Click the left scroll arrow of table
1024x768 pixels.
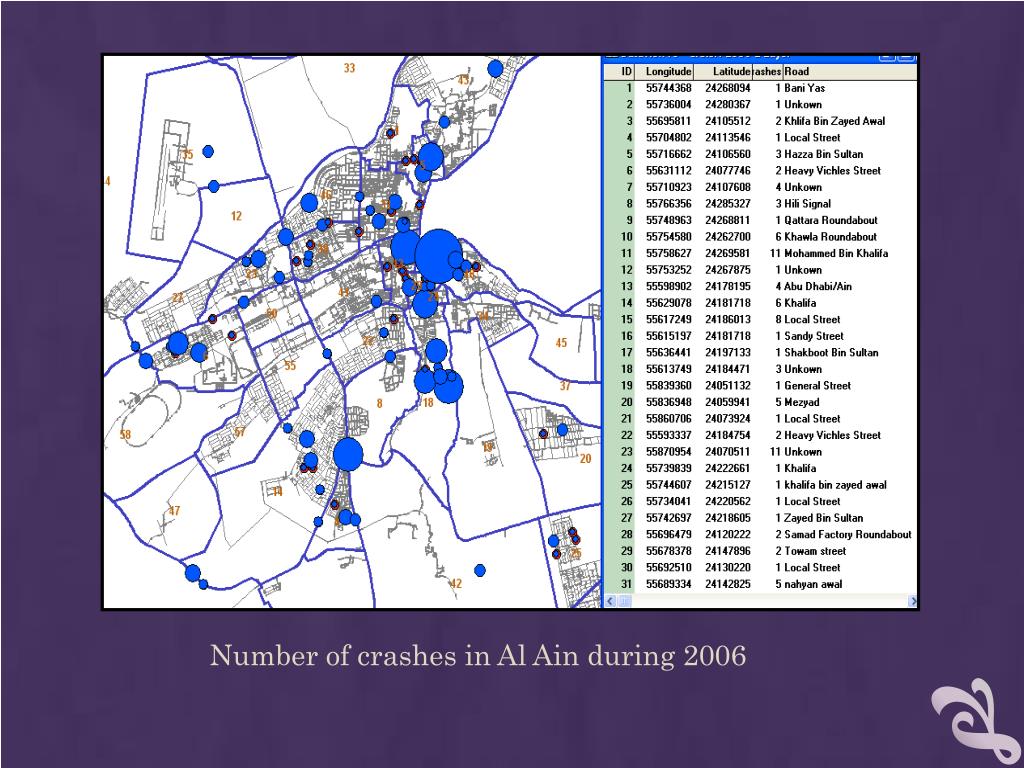[611, 601]
